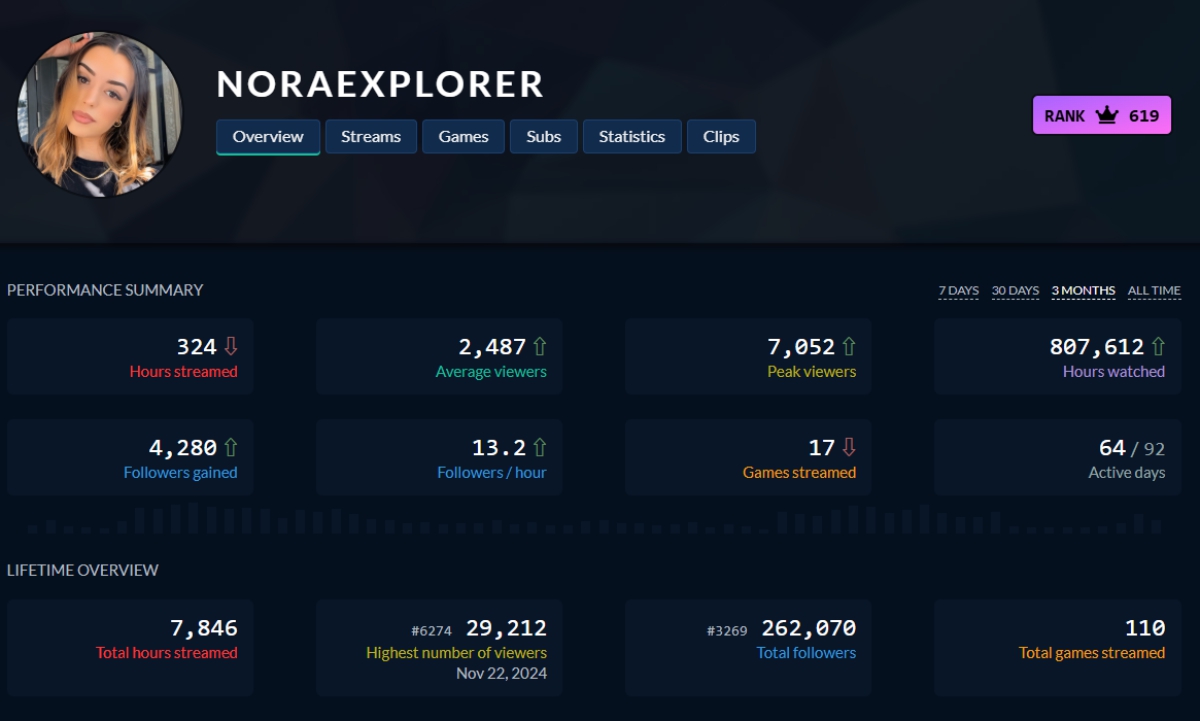The width and height of the screenshot is (1200, 721).
Task: Click the red down arrow beside Hours streamed
Action: tap(231, 347)
